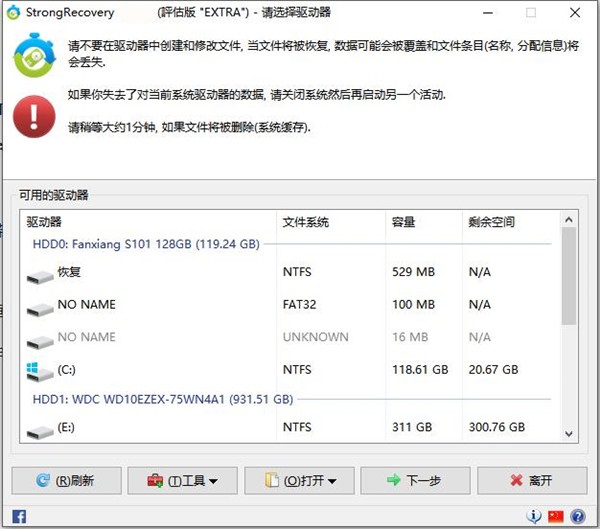Open the (O)打开 dropdown menu
The width and height of the screenshot is (600, 529).
tap(298, 480)
